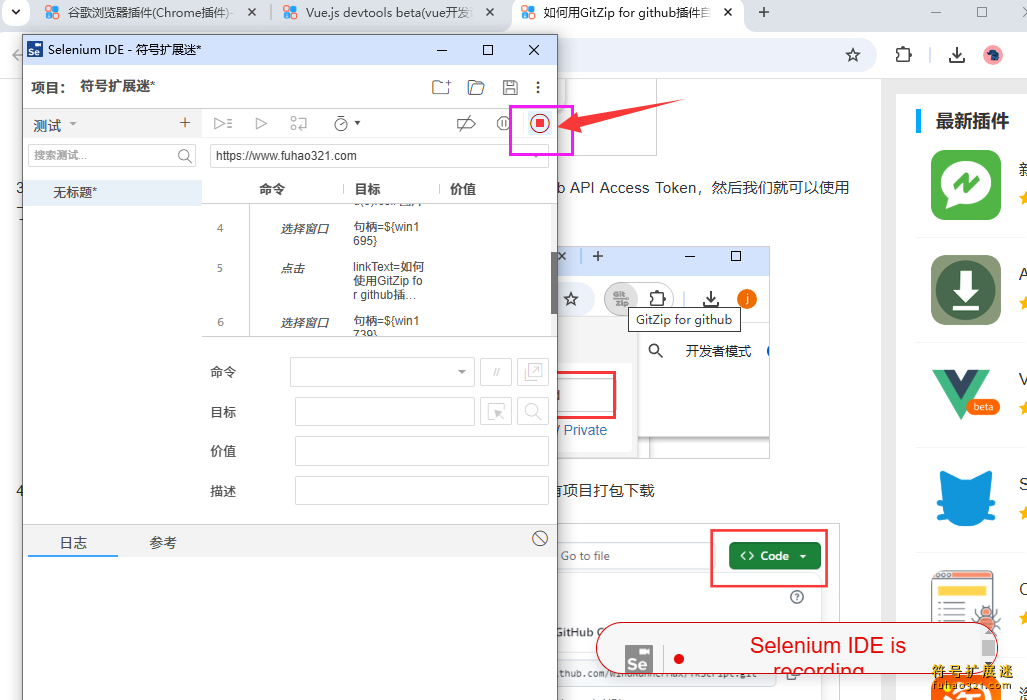Open the Vue beta plugin icon
The image size is (1027, 700).
tap(966, 395)
